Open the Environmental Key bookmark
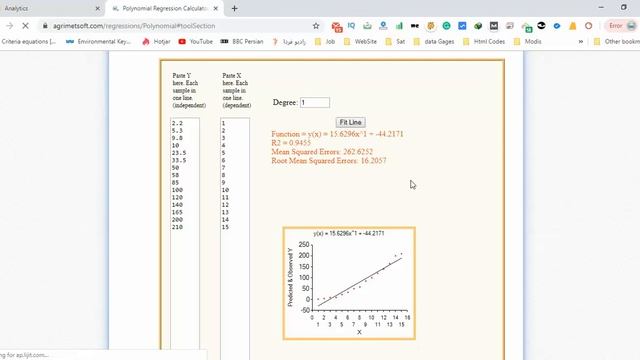Screen dimensions: 640x360 98,42
